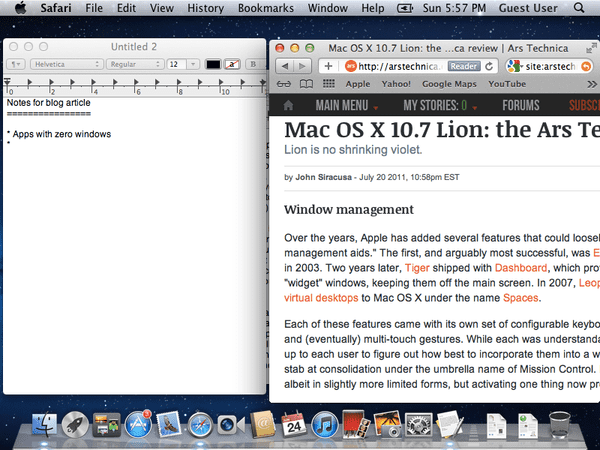Open Mail stamp icon in the Dock

pyautogui.click(x=169, y=424)
